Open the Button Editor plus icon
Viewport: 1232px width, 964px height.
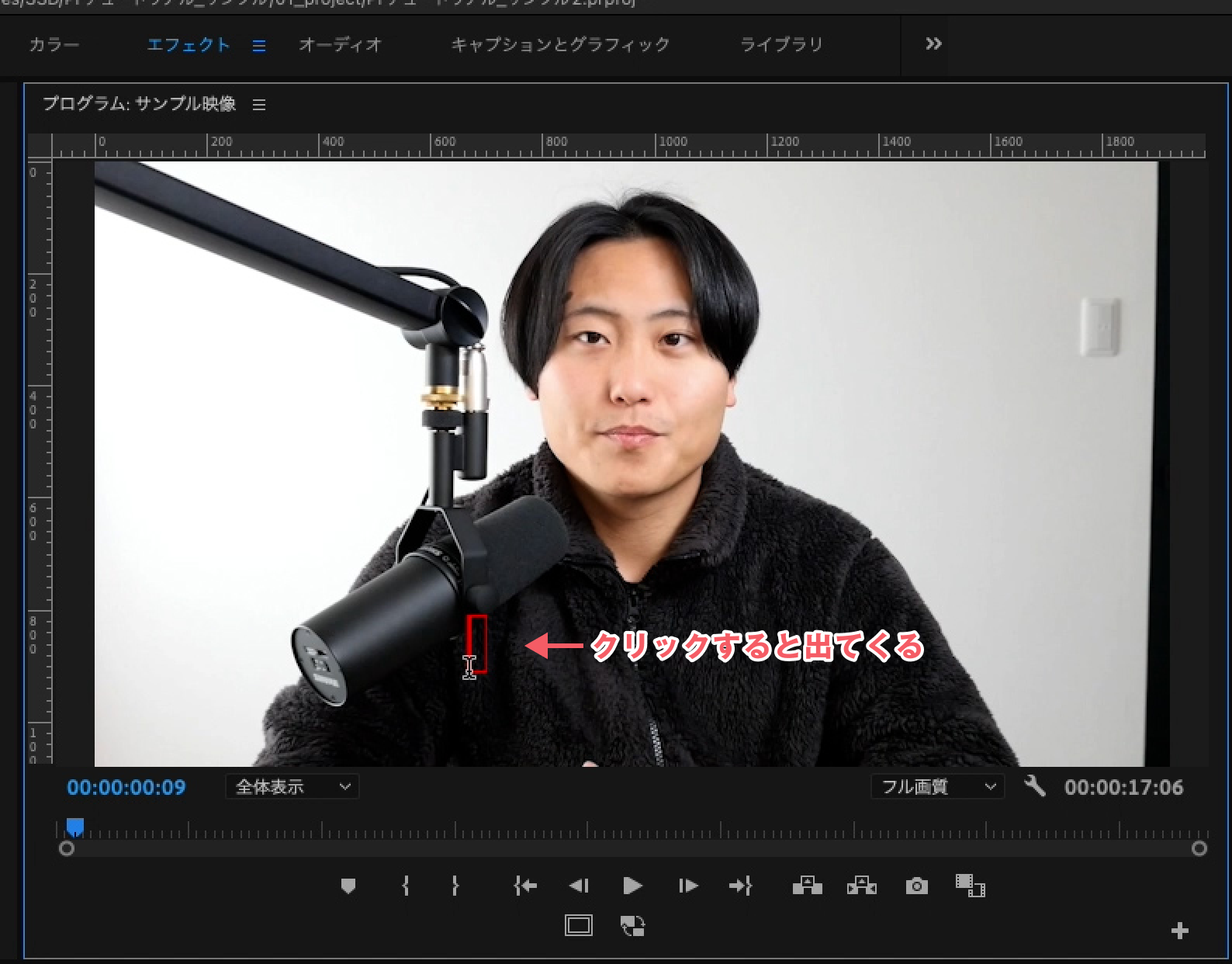[x=1179, y=931]
